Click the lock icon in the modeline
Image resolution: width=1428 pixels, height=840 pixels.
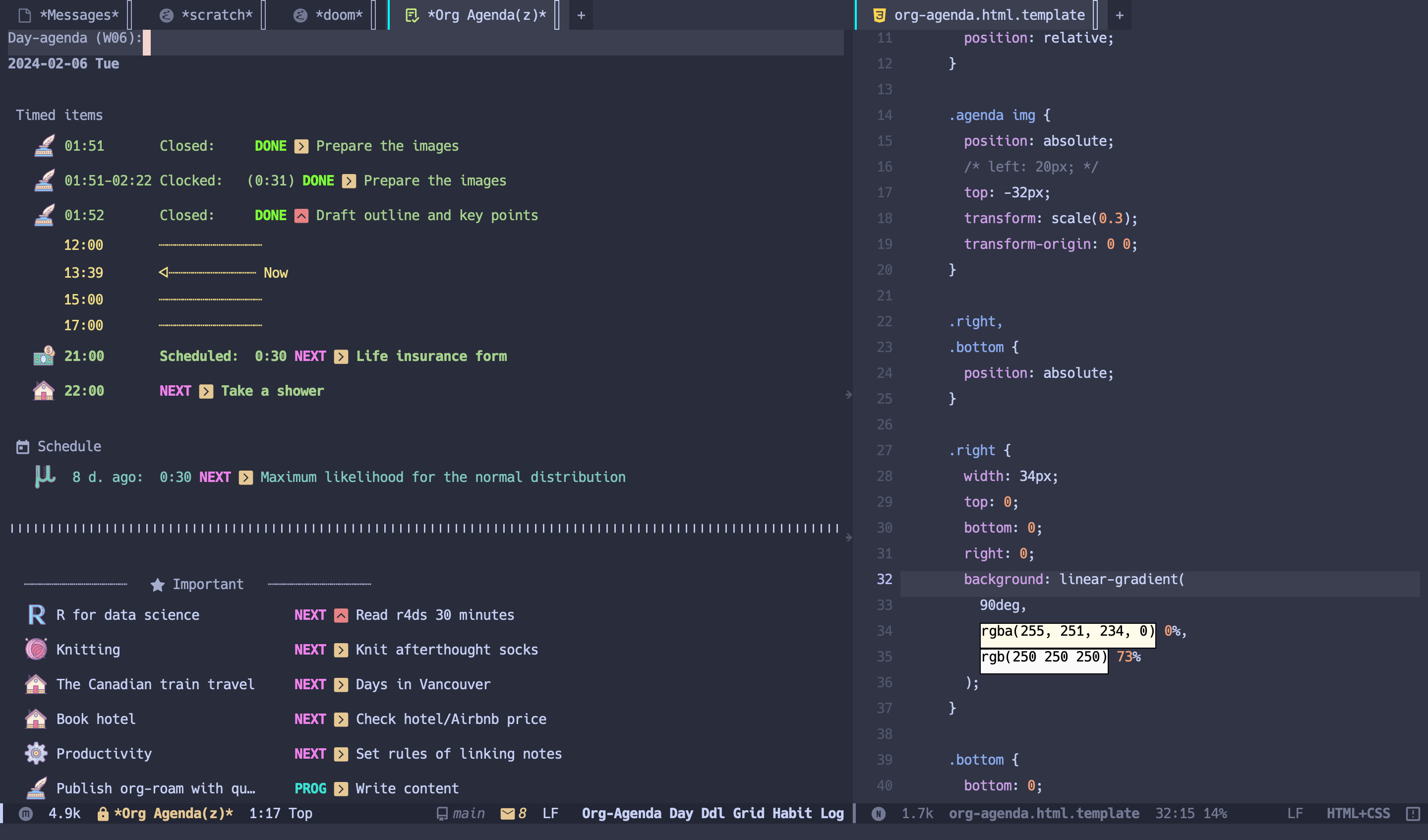coord(103,813)
